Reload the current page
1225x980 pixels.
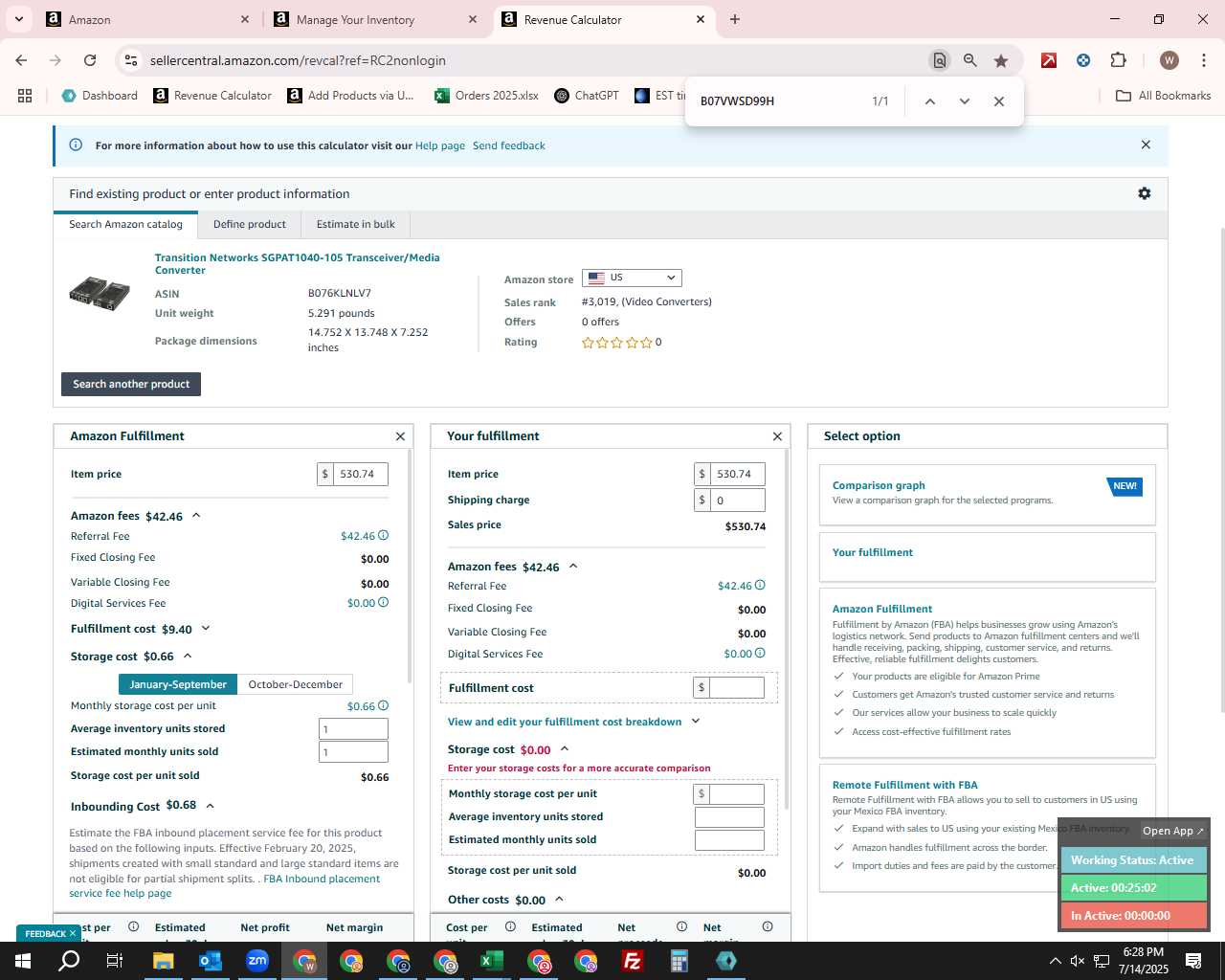coord(90,60)
